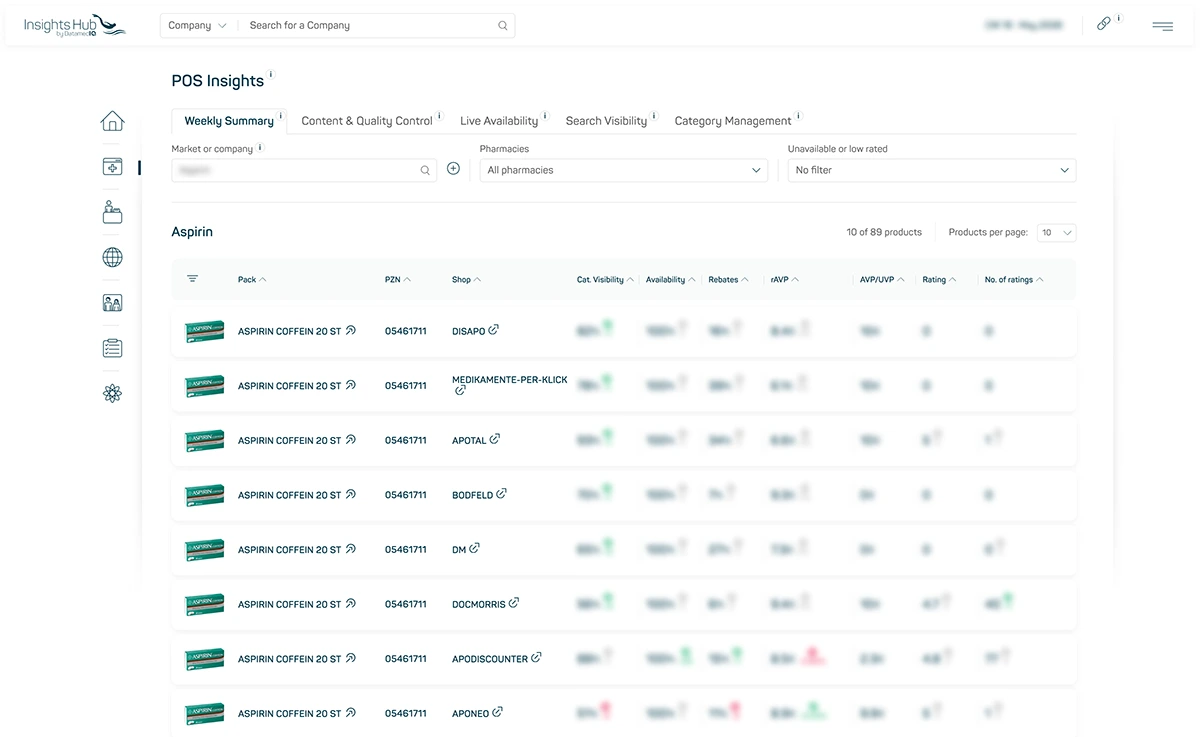Click Aspirin product thumbnail in DM row

point(204,549)
